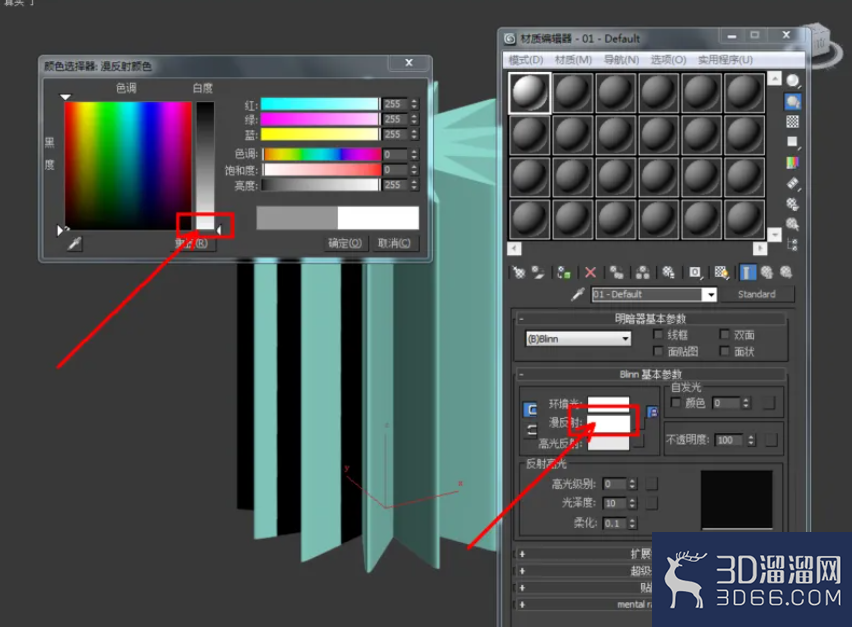This screenshot has width=852, height=627.
Task: Click 高光反射 color swatch
Action: point(609,443)
